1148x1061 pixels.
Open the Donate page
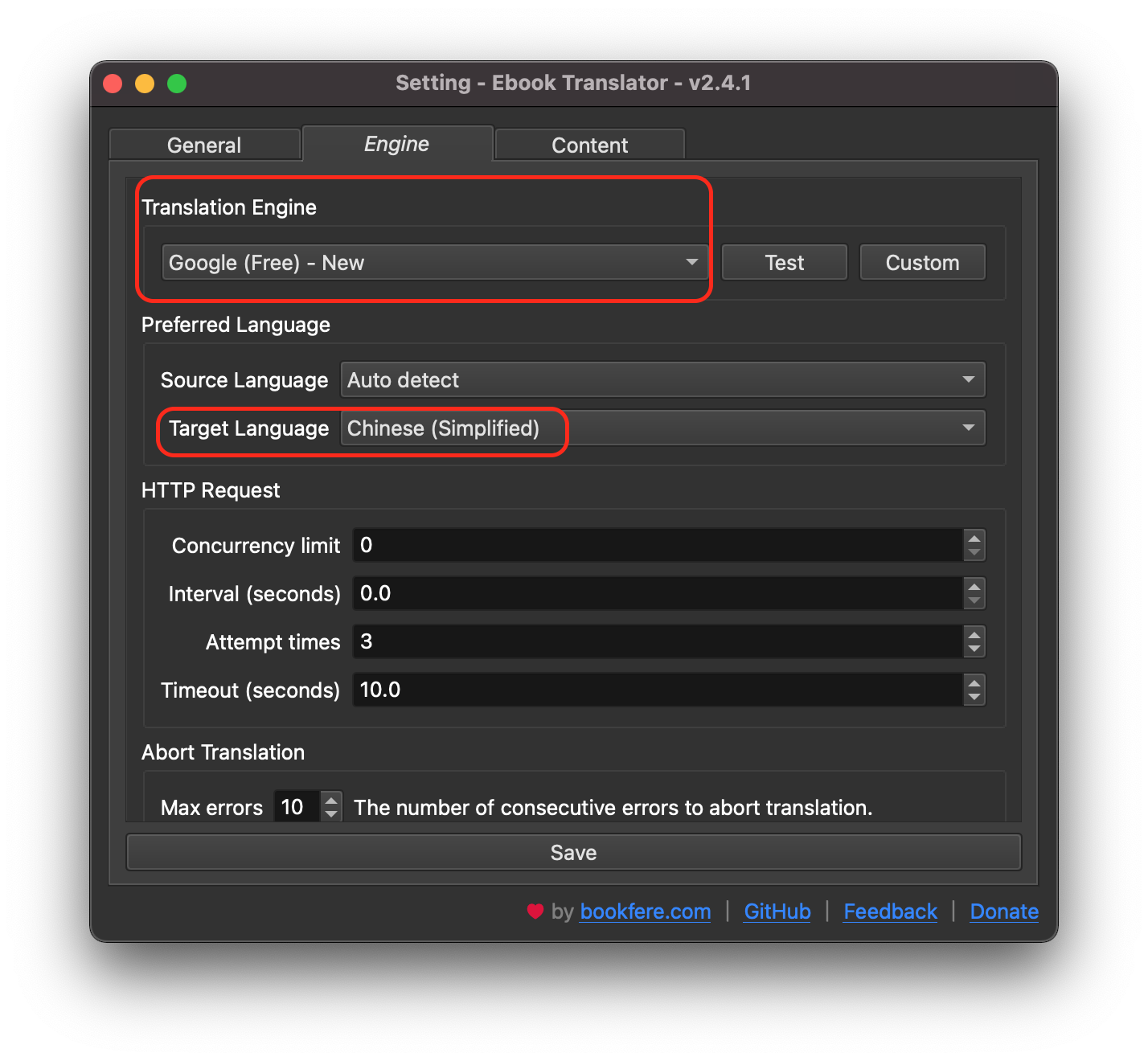[1004, 911]
